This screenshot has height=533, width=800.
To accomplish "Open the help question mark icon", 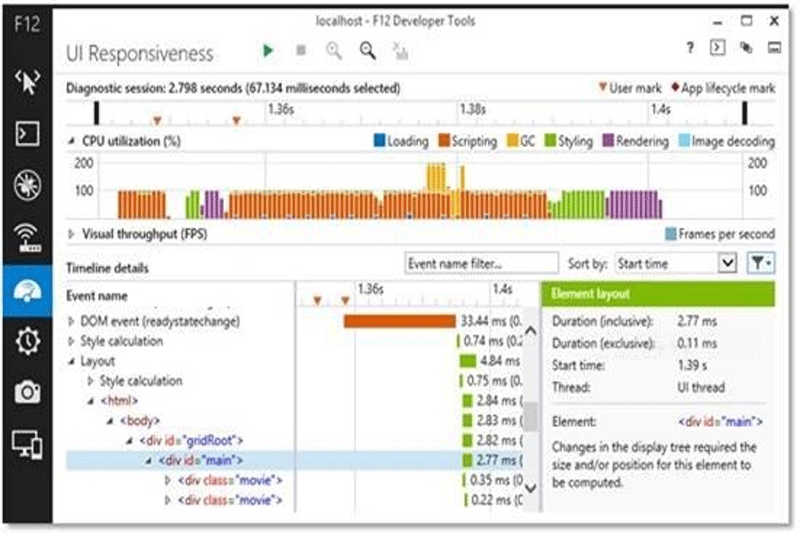I will click(x=690, y=48).
